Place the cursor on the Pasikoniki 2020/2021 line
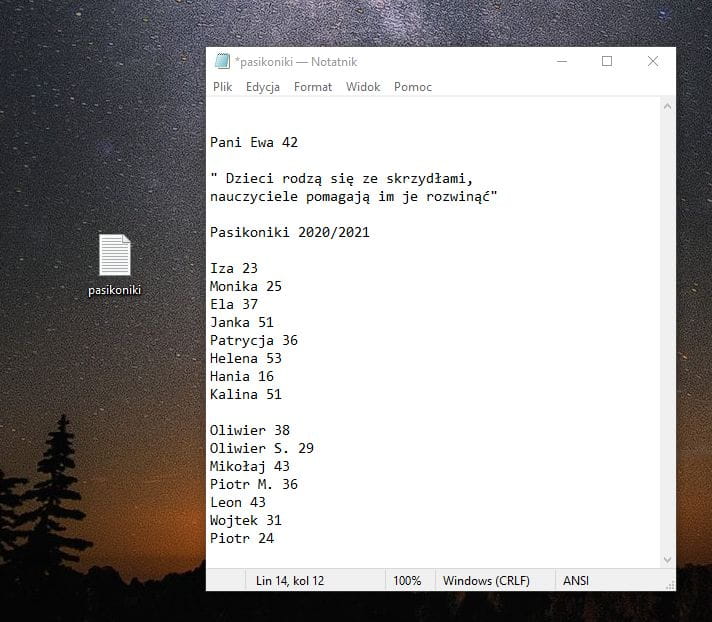 coord(290,233)
